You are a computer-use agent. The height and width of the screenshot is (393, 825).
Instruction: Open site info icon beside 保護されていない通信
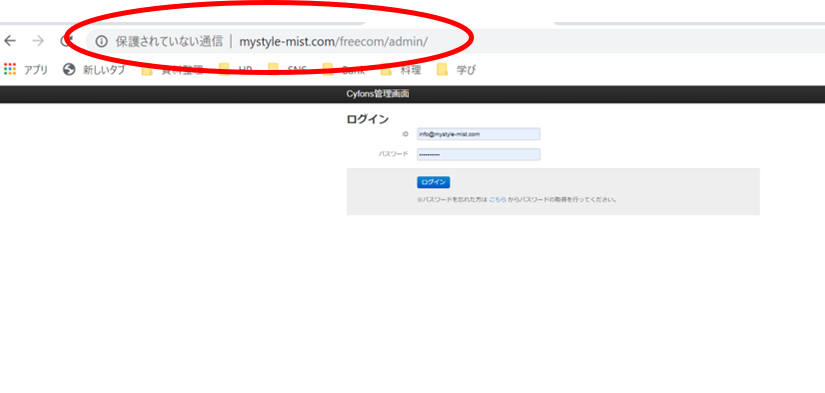[x=102, y=42]
